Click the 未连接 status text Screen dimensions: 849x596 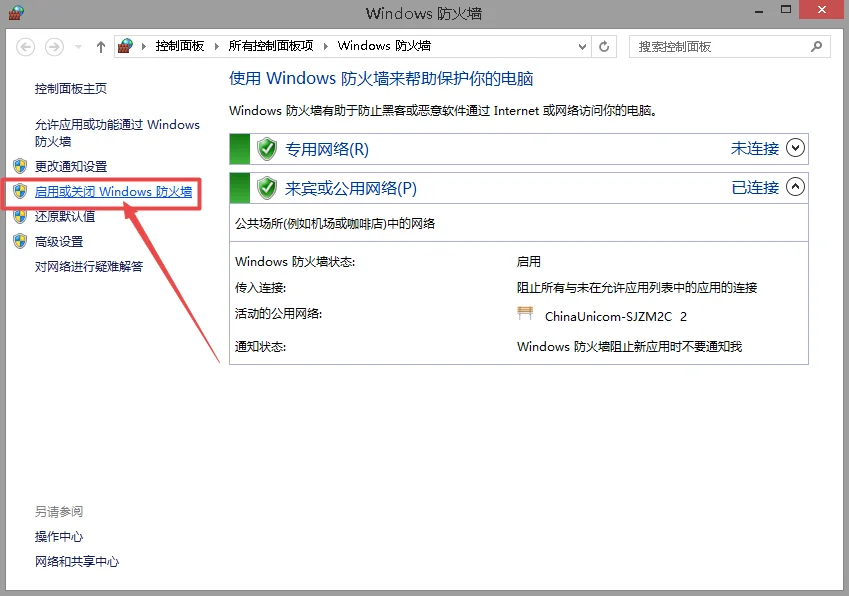coord(754,148)
